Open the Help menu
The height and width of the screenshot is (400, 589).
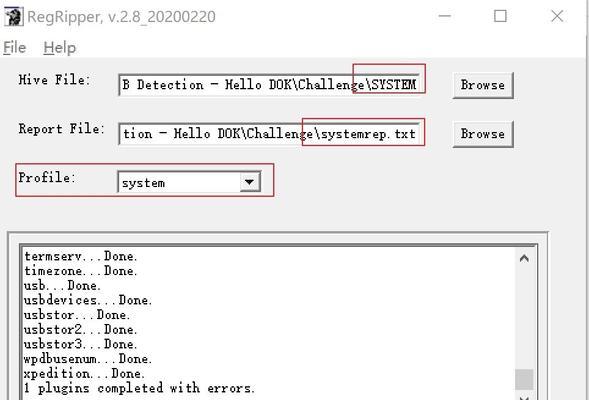(59, 48)
